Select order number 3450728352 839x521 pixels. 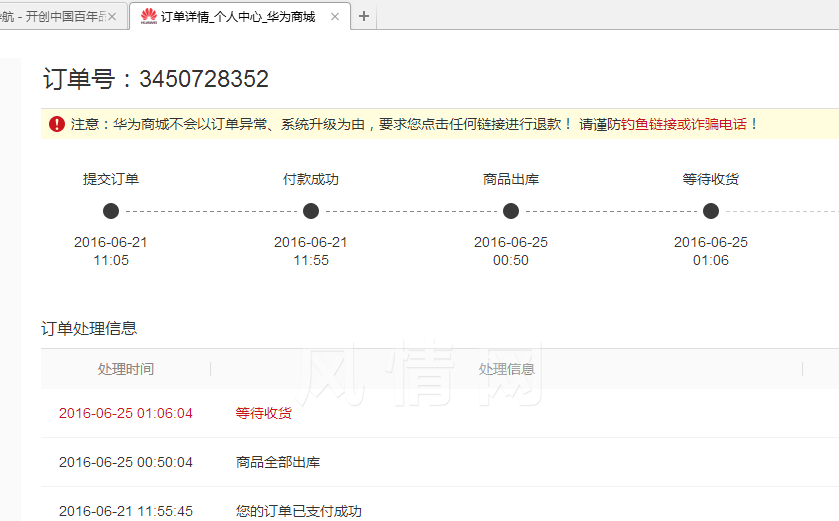(204, 79)
